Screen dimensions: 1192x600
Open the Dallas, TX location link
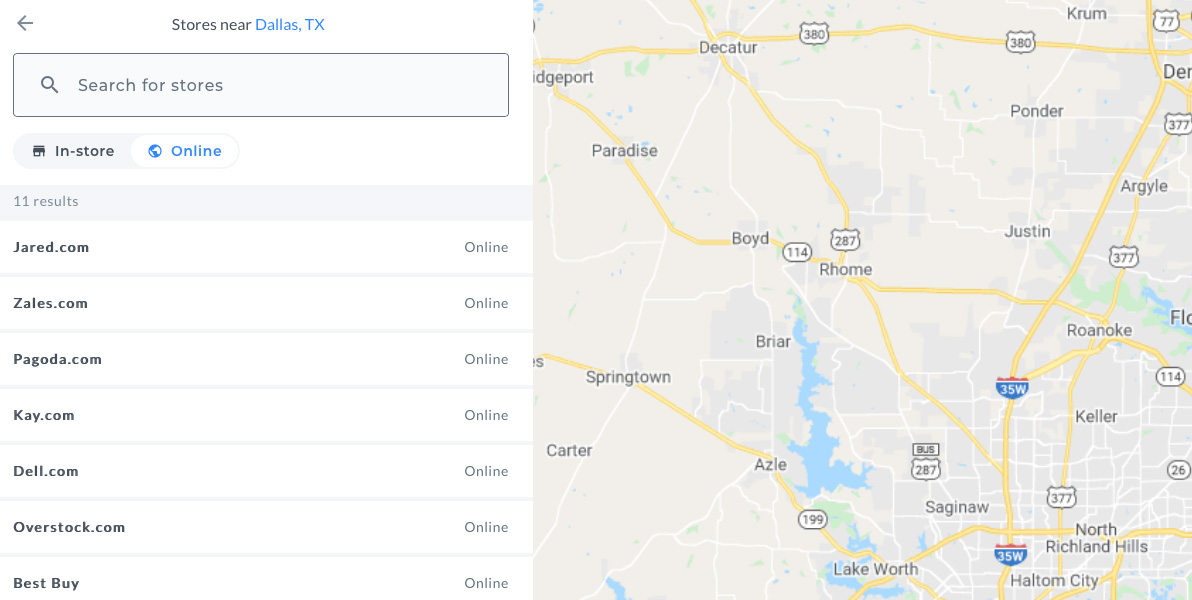pyautogui.click(x=290, y=24)
